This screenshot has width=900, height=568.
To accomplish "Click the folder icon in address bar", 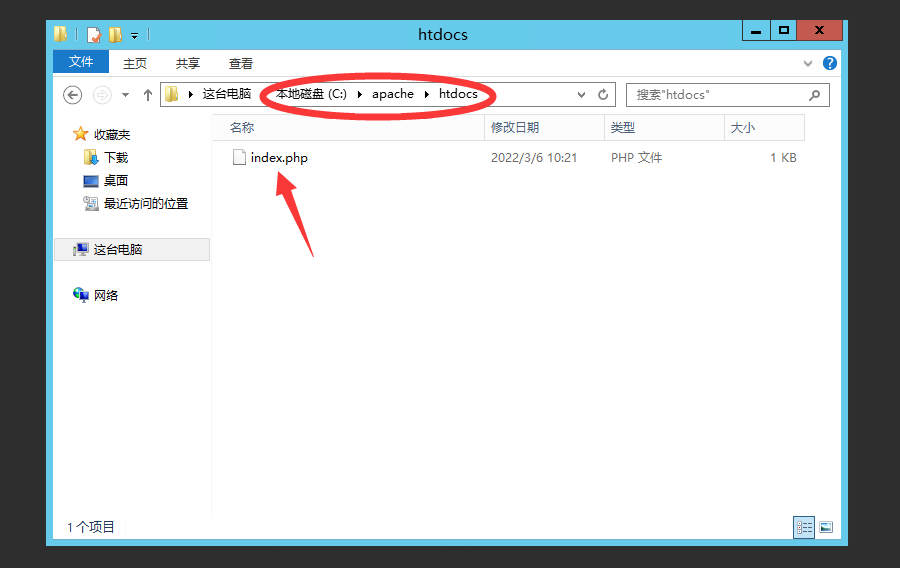I will (172, 94).
